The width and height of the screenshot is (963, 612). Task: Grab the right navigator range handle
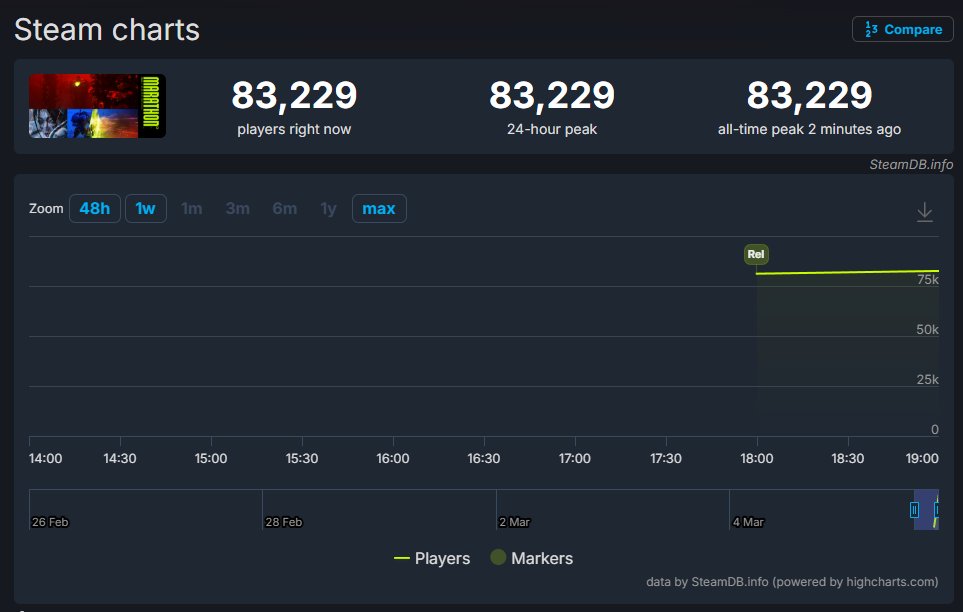pyautogui.click(x=937, y=509)
